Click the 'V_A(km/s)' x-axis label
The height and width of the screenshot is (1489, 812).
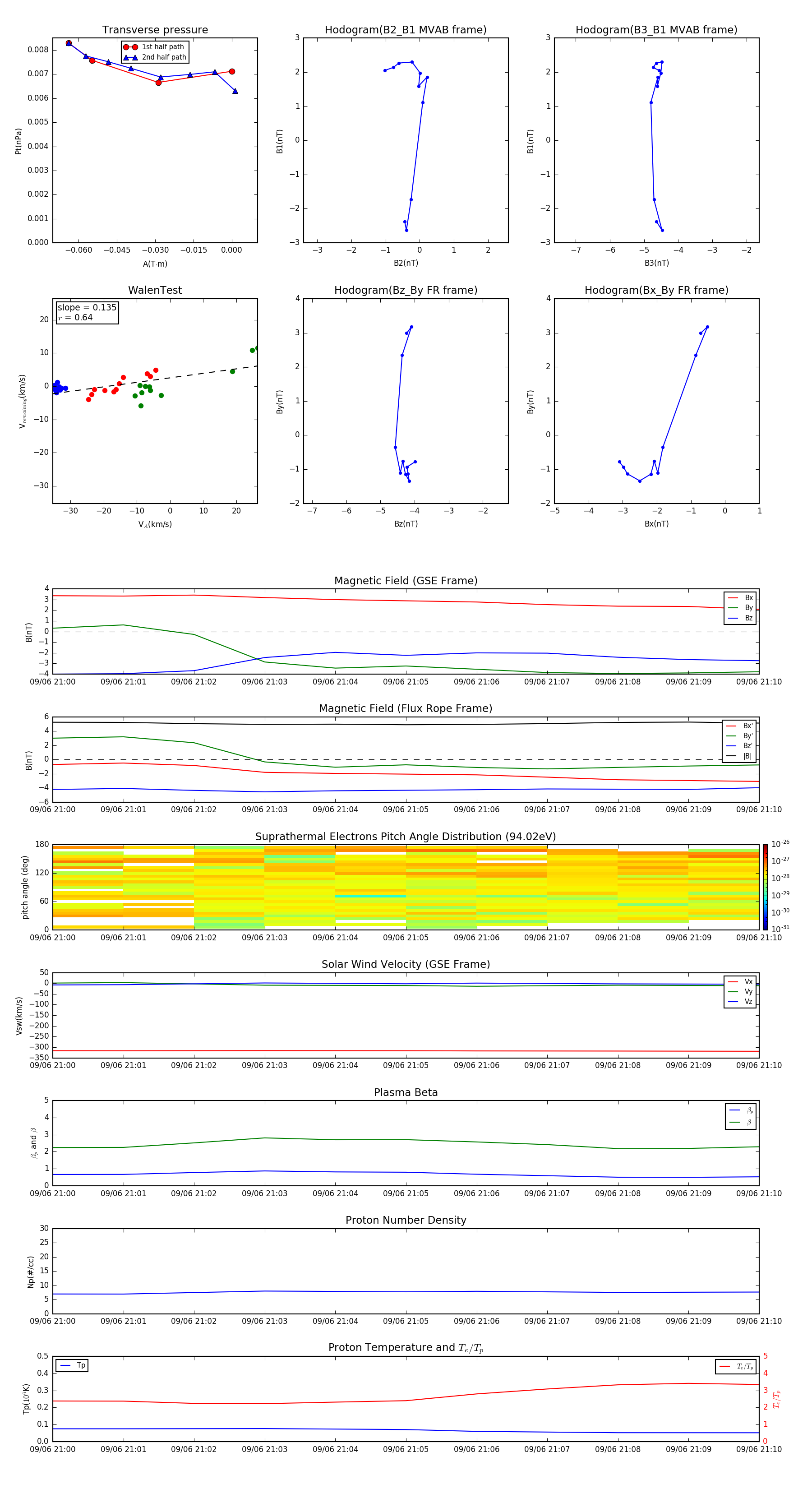[x=155, y=524]
